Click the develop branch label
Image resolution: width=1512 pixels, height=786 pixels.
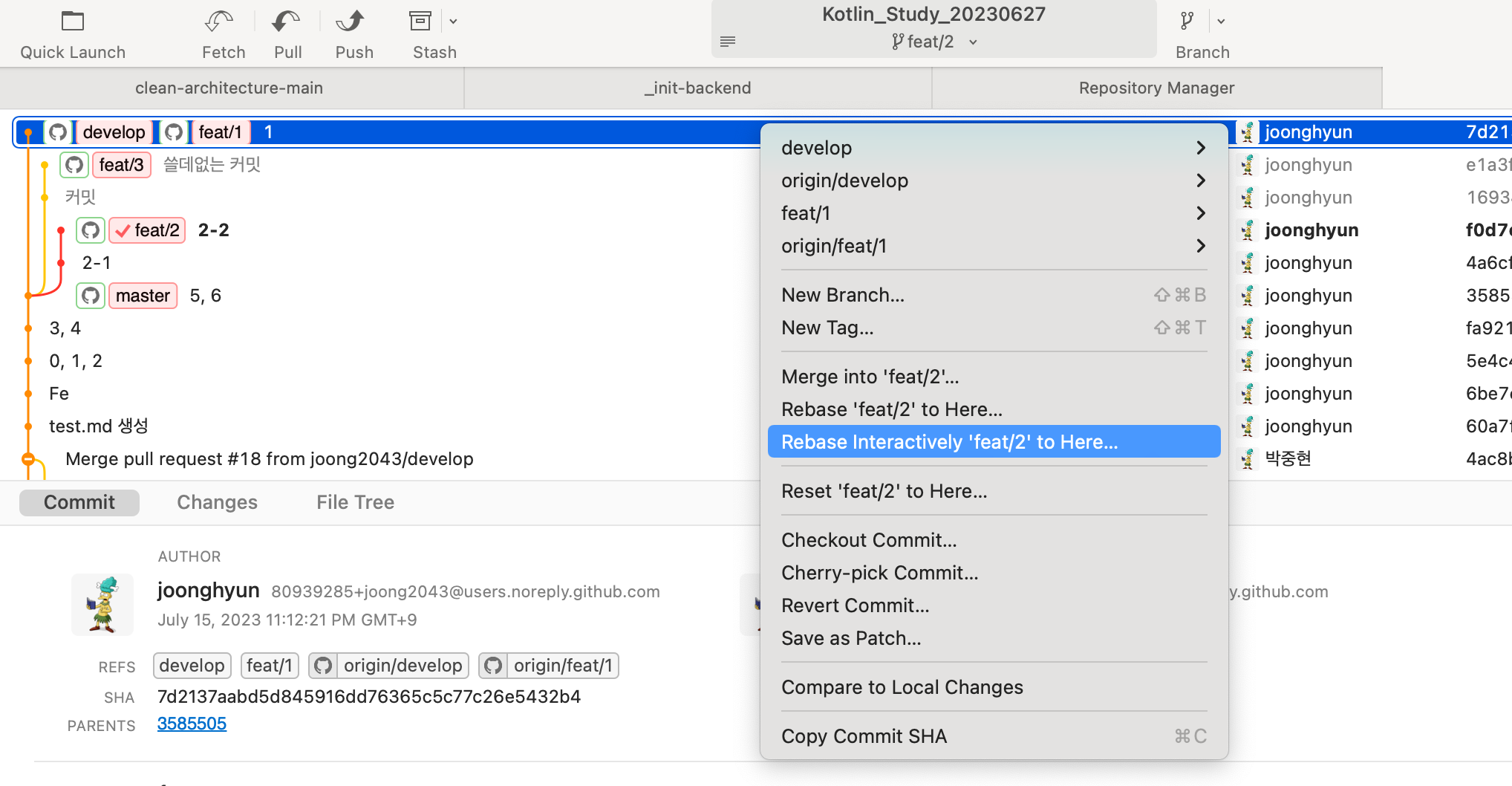[114, 132]
